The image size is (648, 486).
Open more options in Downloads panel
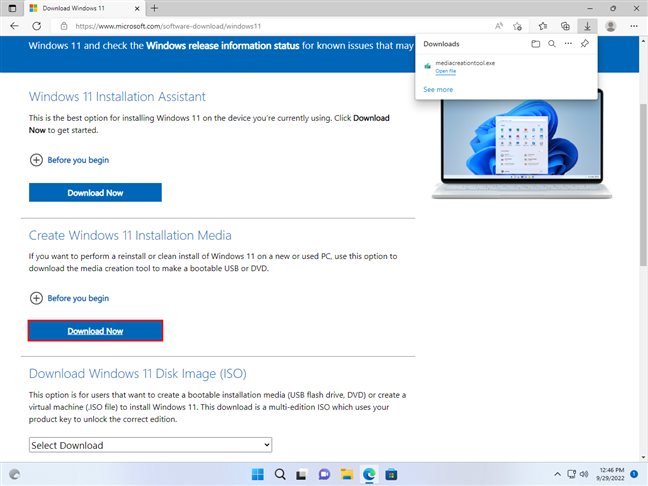pos(568,43)
